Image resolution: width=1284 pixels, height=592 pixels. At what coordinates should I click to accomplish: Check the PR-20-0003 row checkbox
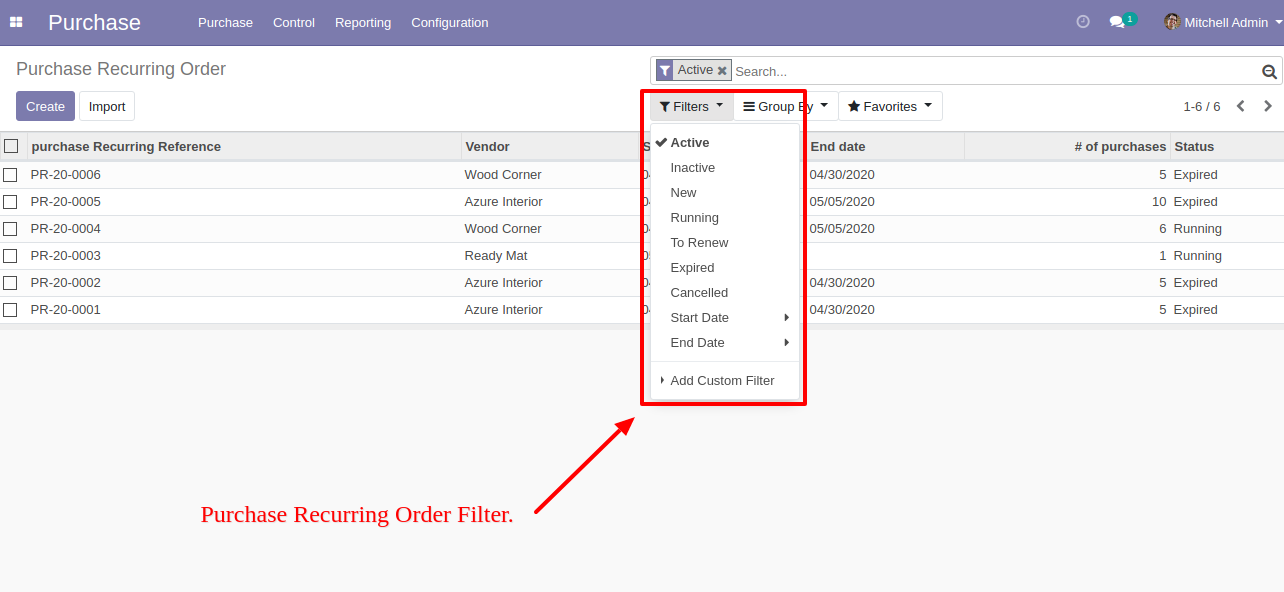click(10, 256)
